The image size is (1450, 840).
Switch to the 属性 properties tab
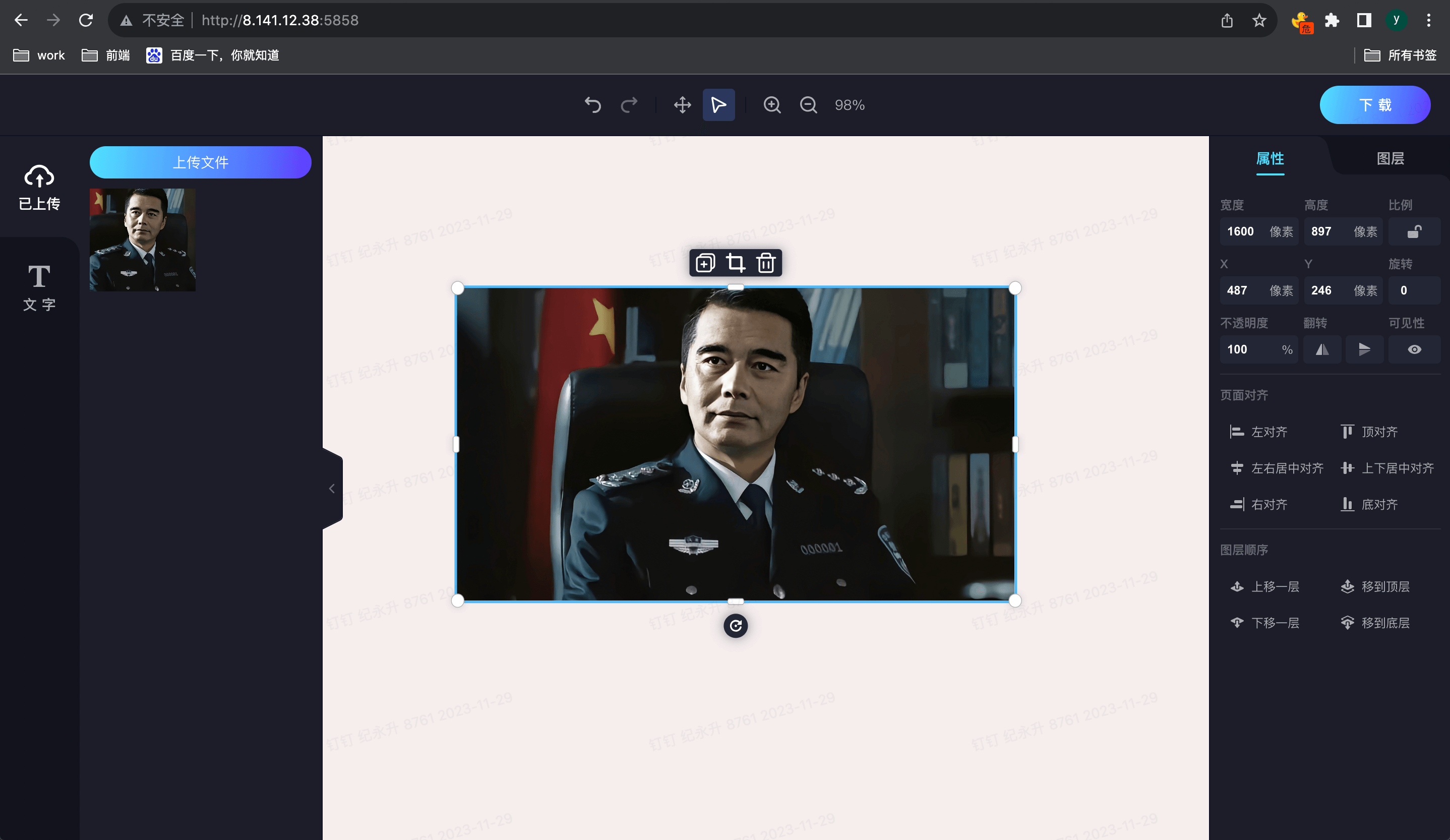click(x=1270, y=159)
